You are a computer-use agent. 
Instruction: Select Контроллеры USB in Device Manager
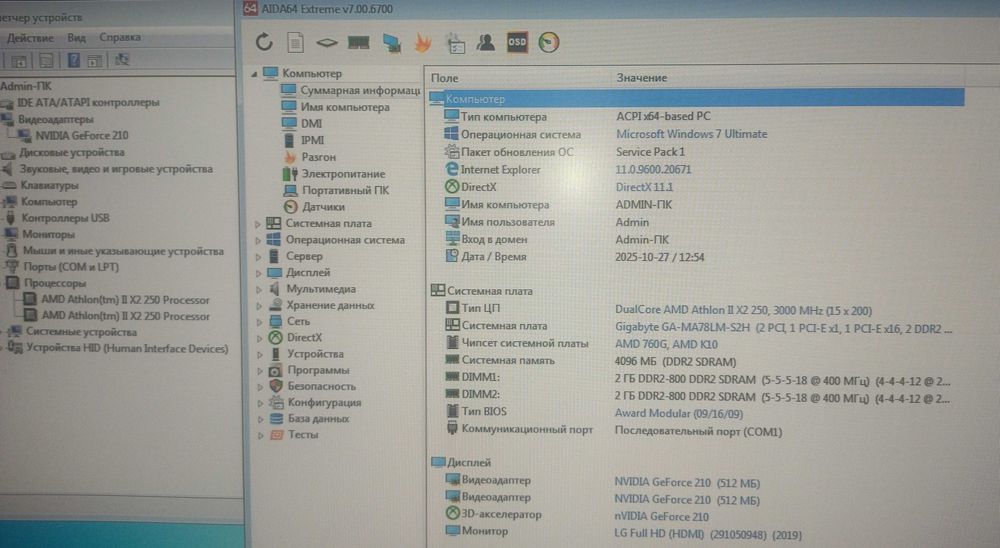65,218
